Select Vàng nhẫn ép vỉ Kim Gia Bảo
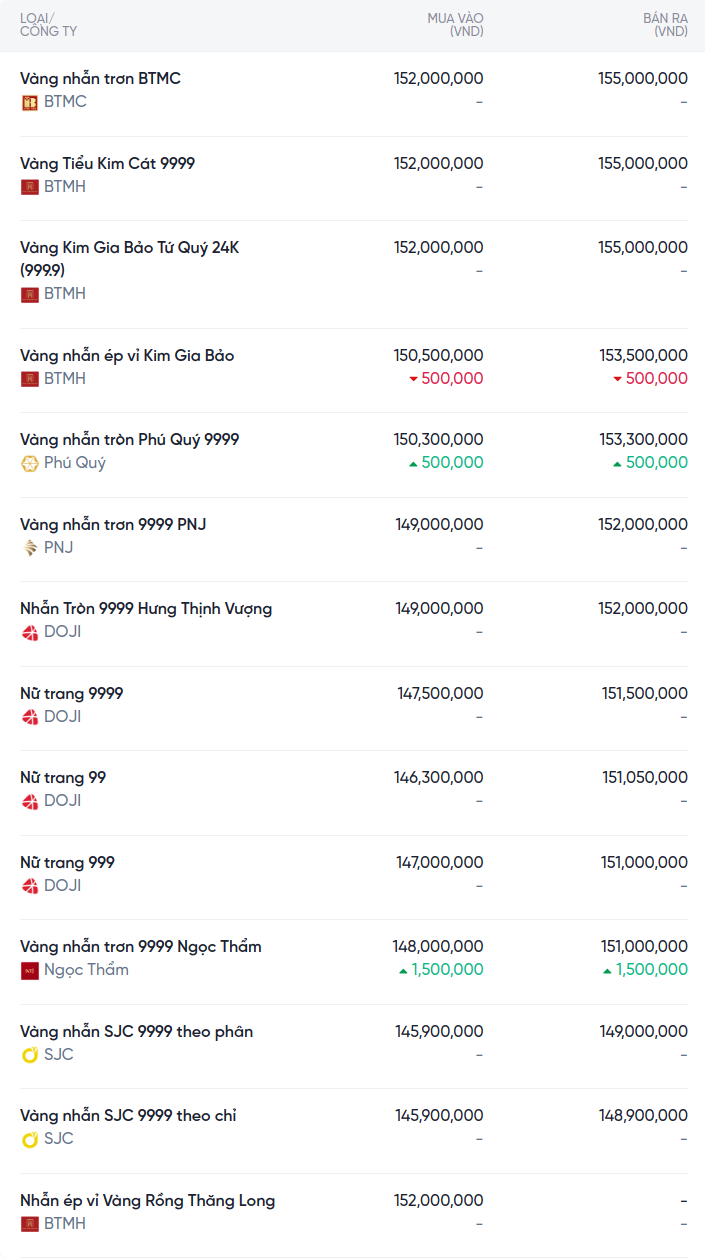705x1258 pixels. pos(127,356)
